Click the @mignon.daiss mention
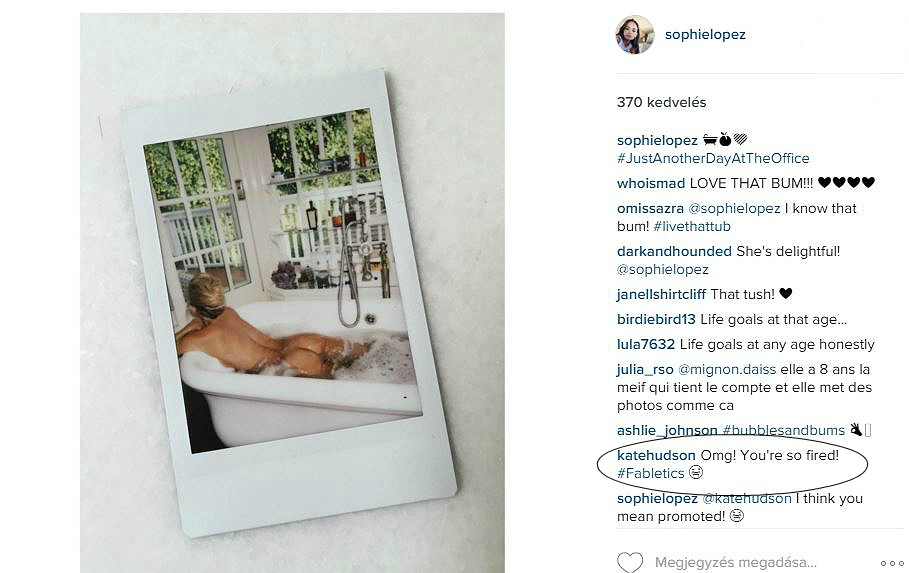Screen dimensions: 909x573 coord(727,369)
